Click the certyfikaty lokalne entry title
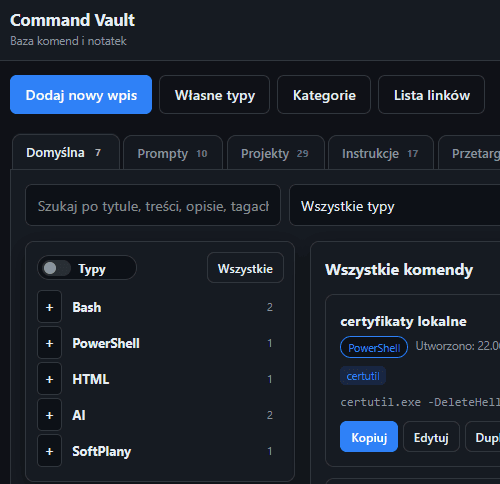 tap(403, 321)
